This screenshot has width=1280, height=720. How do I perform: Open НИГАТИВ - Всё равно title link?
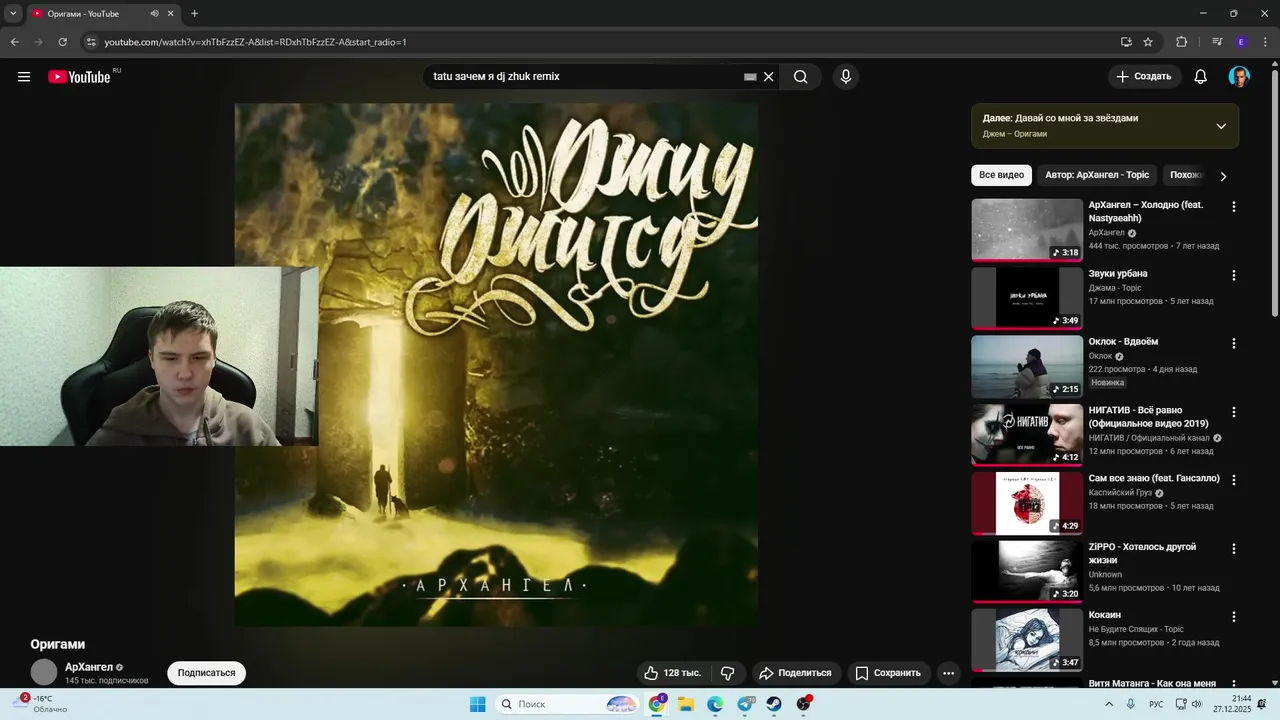click(x=1148, y=417)
